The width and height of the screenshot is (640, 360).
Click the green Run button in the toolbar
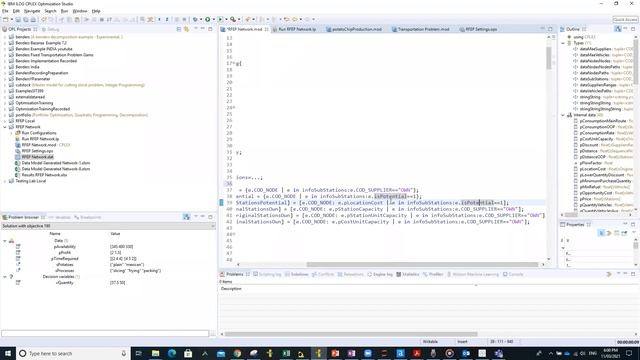(208, 19)
